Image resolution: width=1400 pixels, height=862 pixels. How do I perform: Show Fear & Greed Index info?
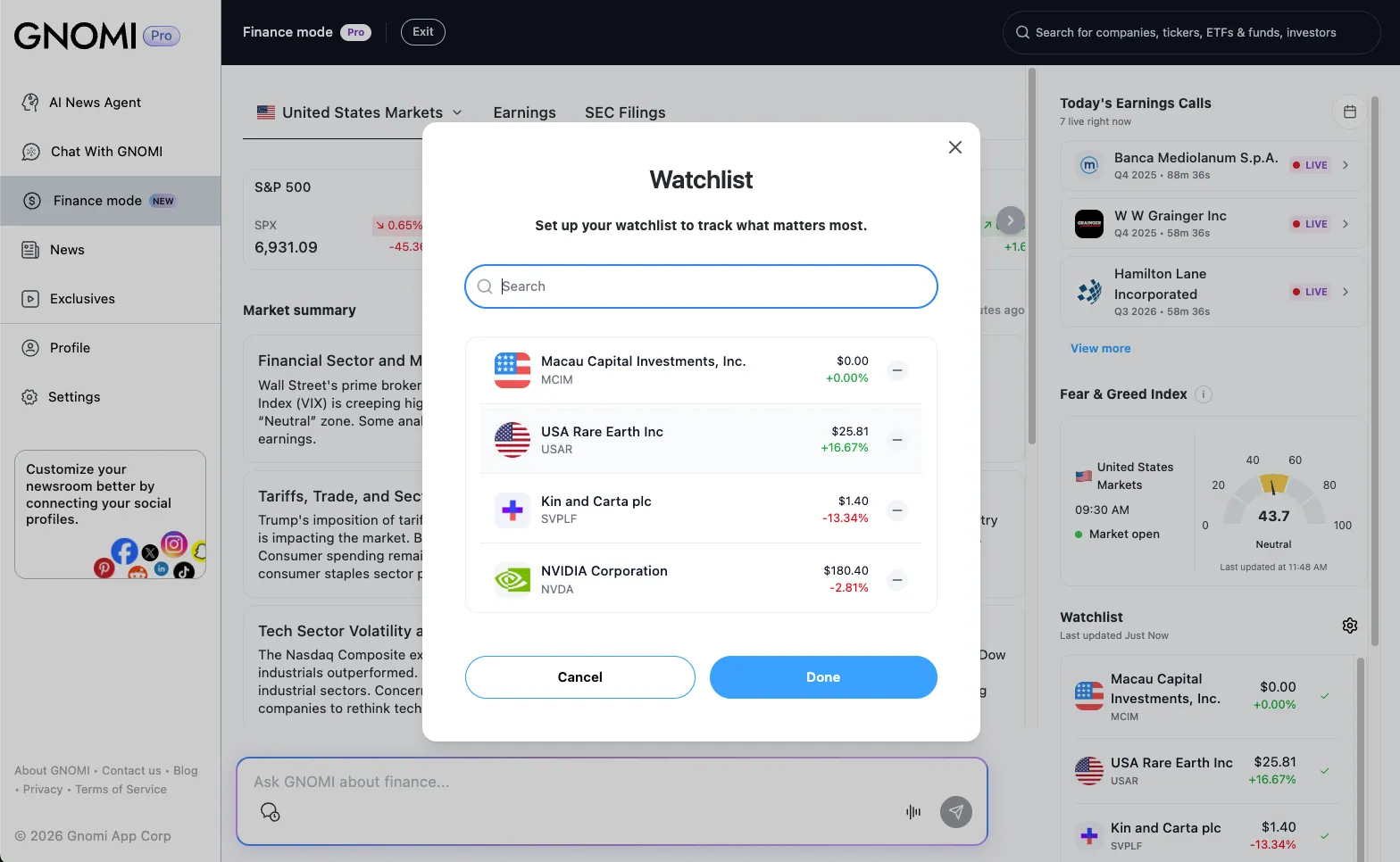click(x=1204, y=394)
